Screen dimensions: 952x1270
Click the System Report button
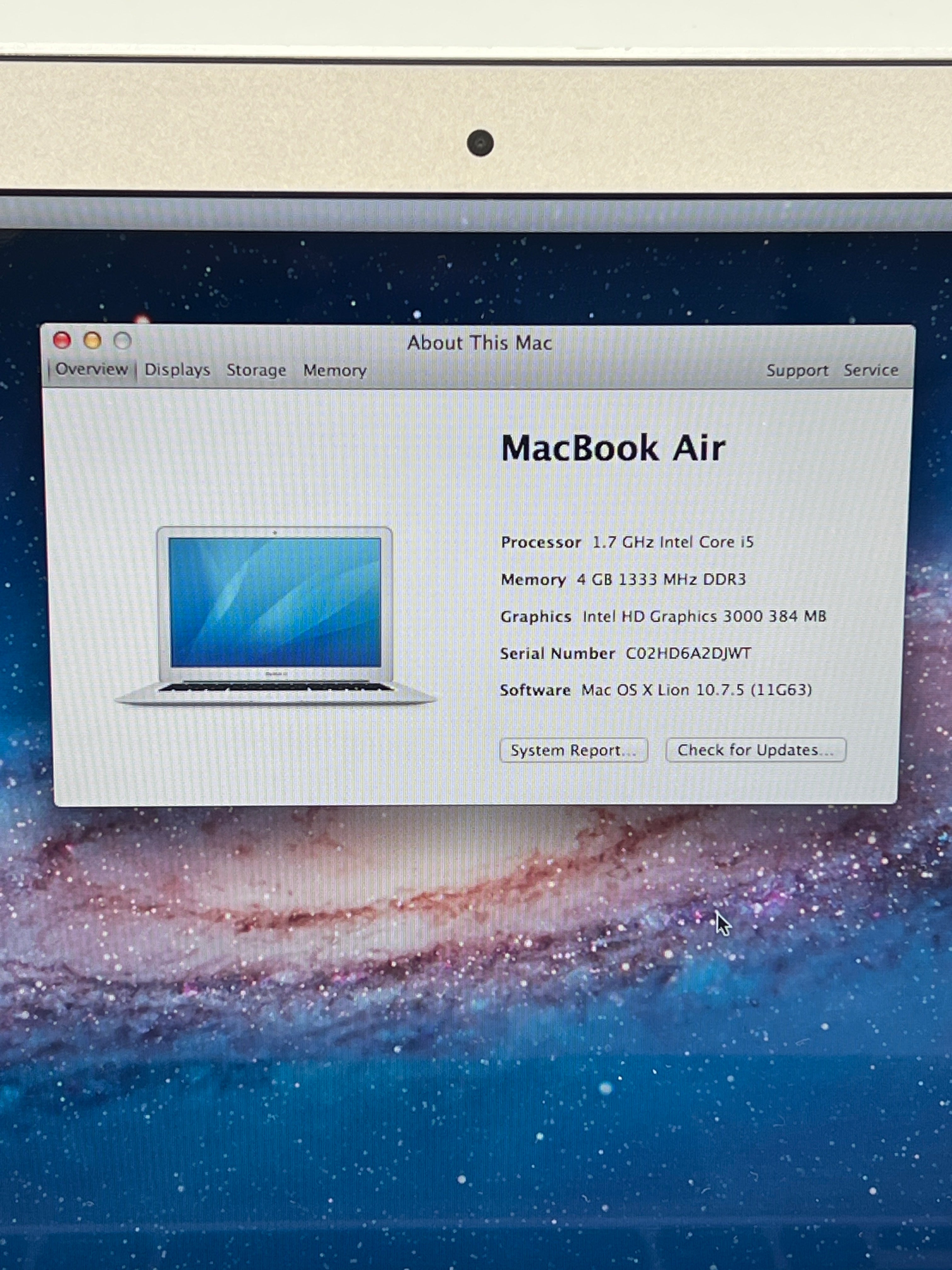click(x=574, y=750)
